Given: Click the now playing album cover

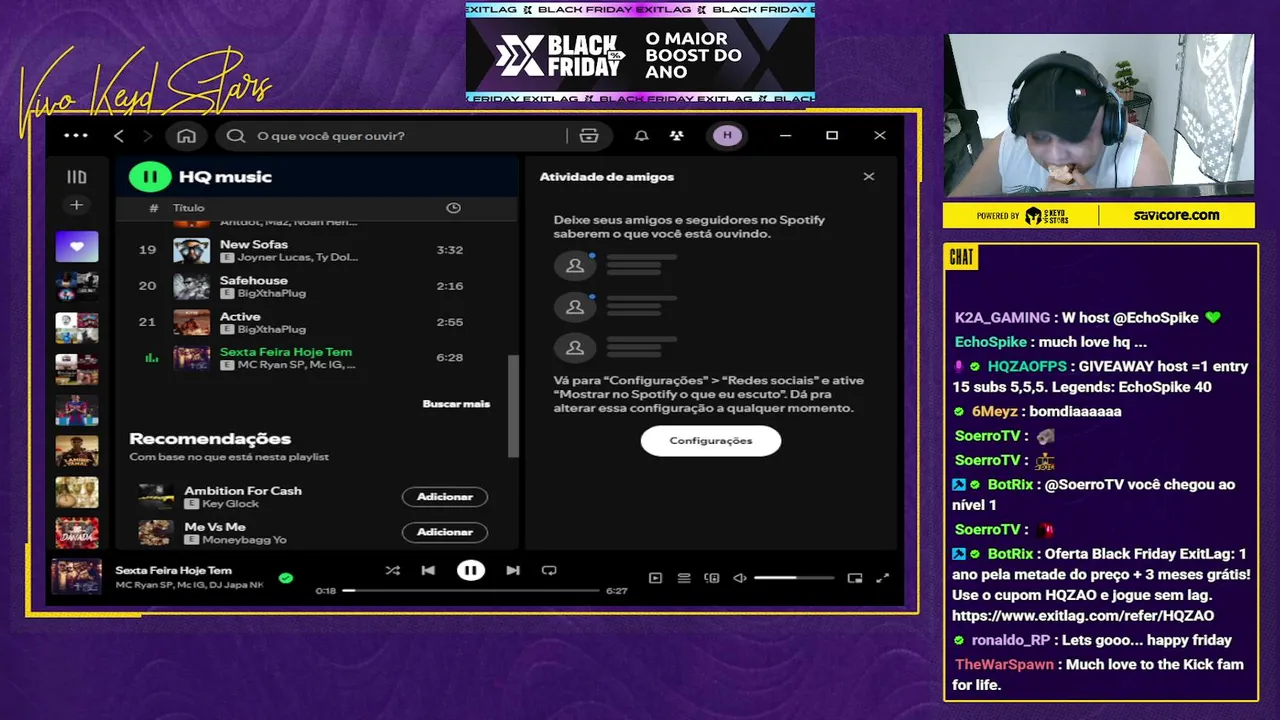Looking at the screenshot, I should (x=76, y=577).
